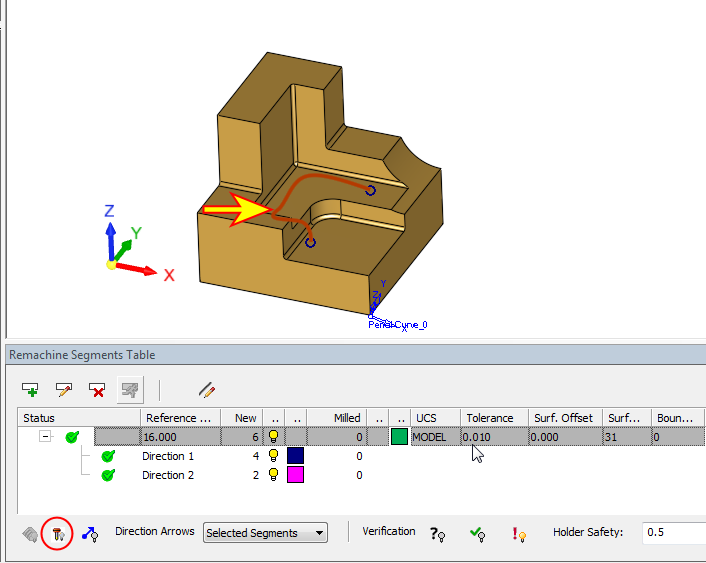Click the red exclamation verification icon
This screenshot has height=563, width=706.
click(519, 534)
